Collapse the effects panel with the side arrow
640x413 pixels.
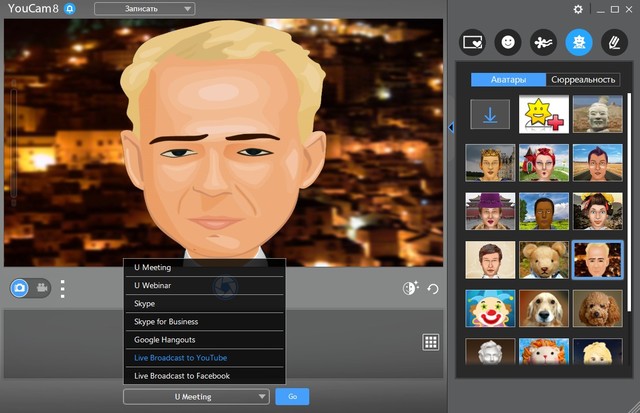pos(451,127)
